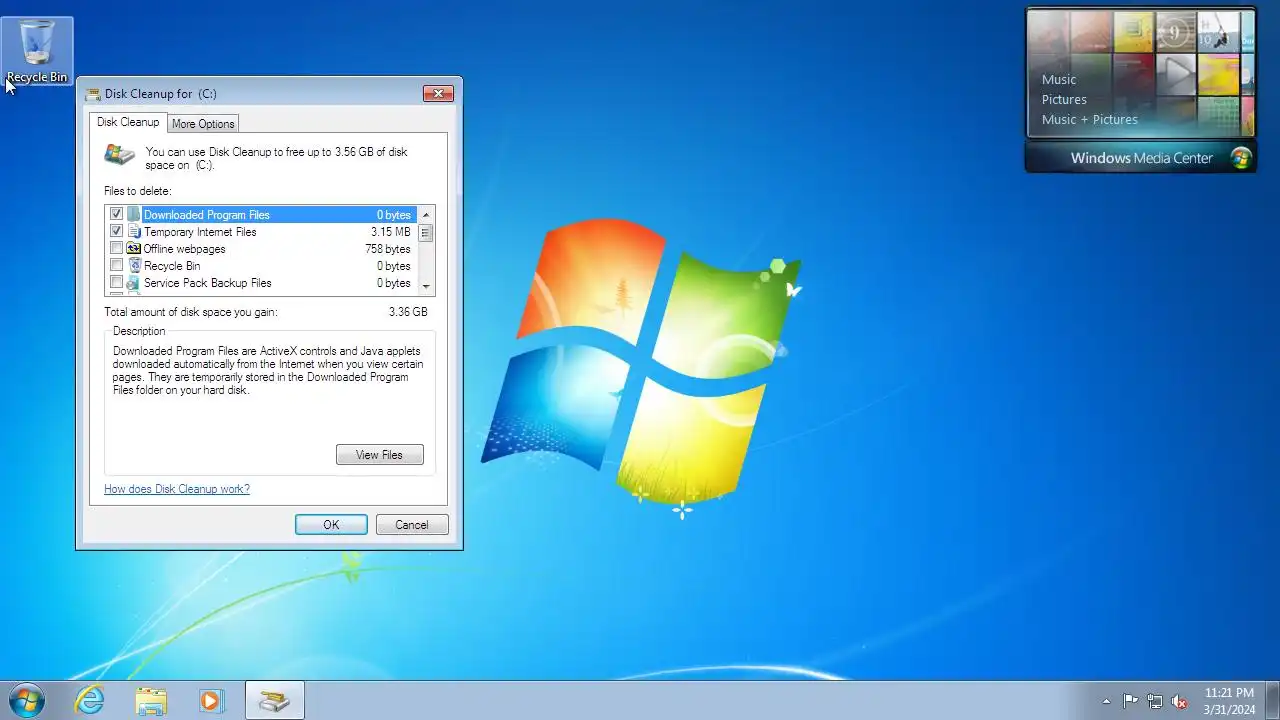
Task: Open the Action Center flag icon
Action: 1130,701
